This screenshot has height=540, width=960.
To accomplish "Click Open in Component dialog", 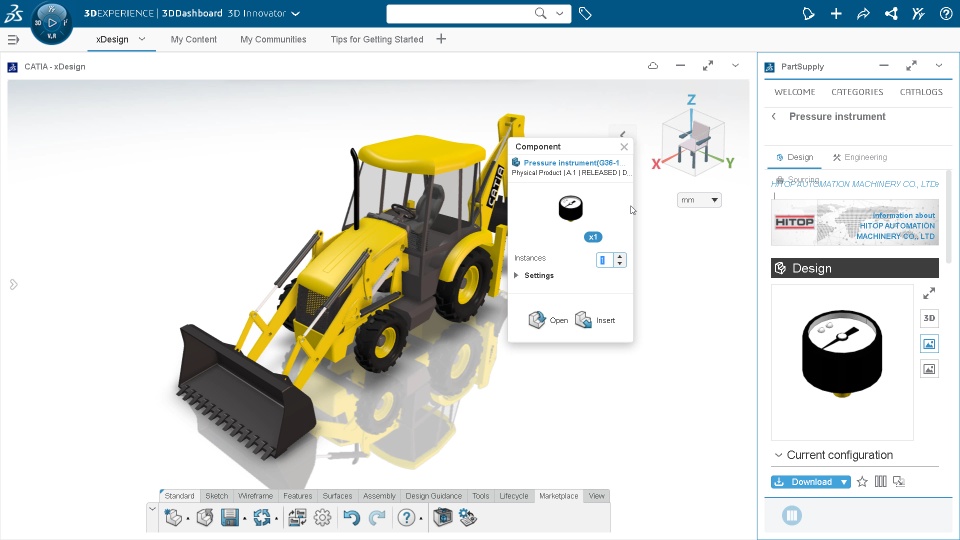I will click(x=549, y=320).
